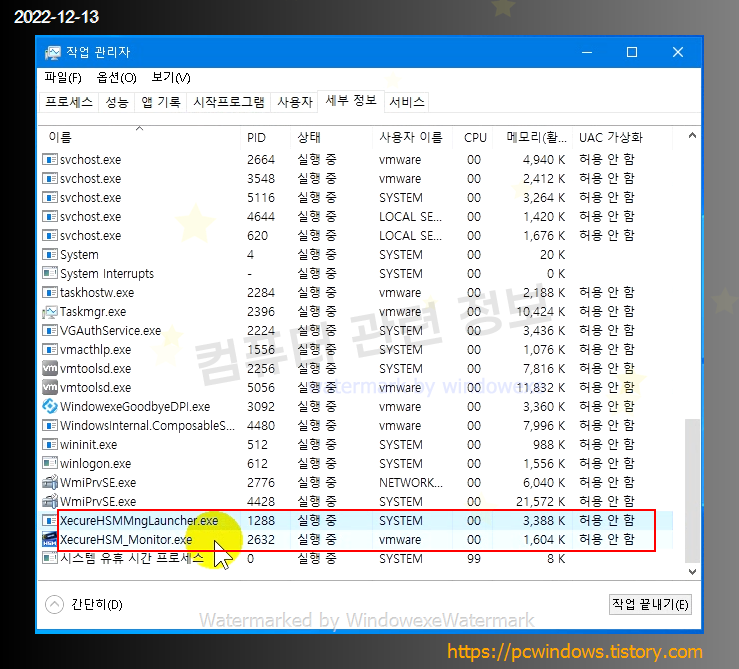Click the NETWORK... user name cell
Screen dimensions: 739x669
pos(411,482)
